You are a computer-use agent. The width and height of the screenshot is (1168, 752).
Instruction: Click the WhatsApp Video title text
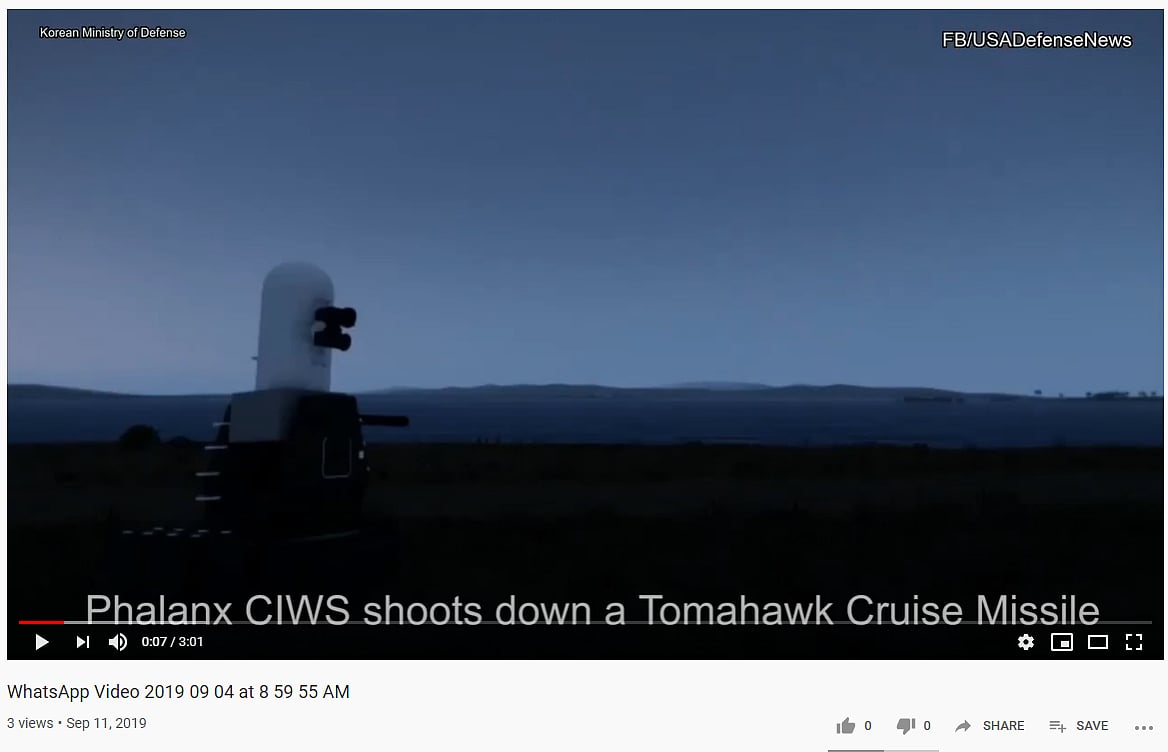click(x=178, y=692)
